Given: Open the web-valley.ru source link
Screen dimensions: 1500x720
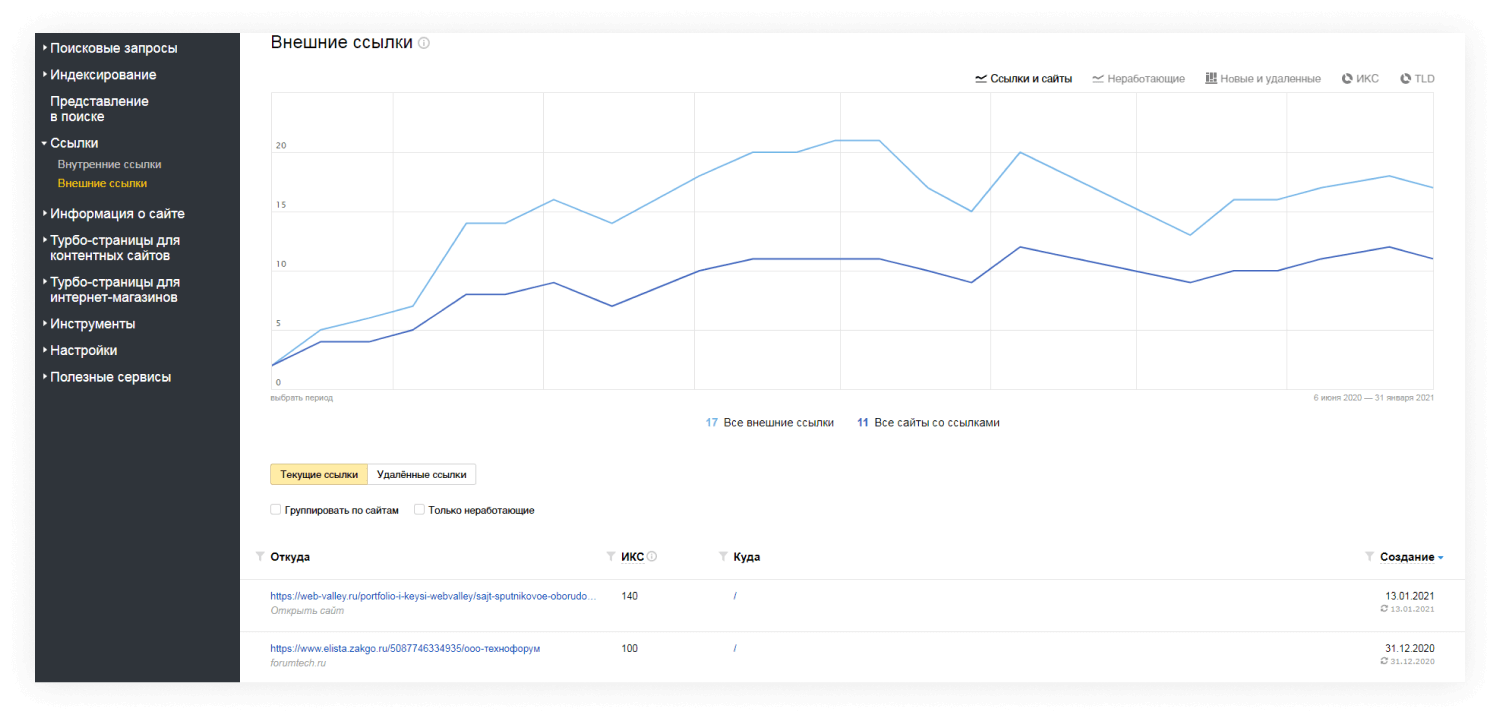Looking at the screenshot, I should click(433, 596).
